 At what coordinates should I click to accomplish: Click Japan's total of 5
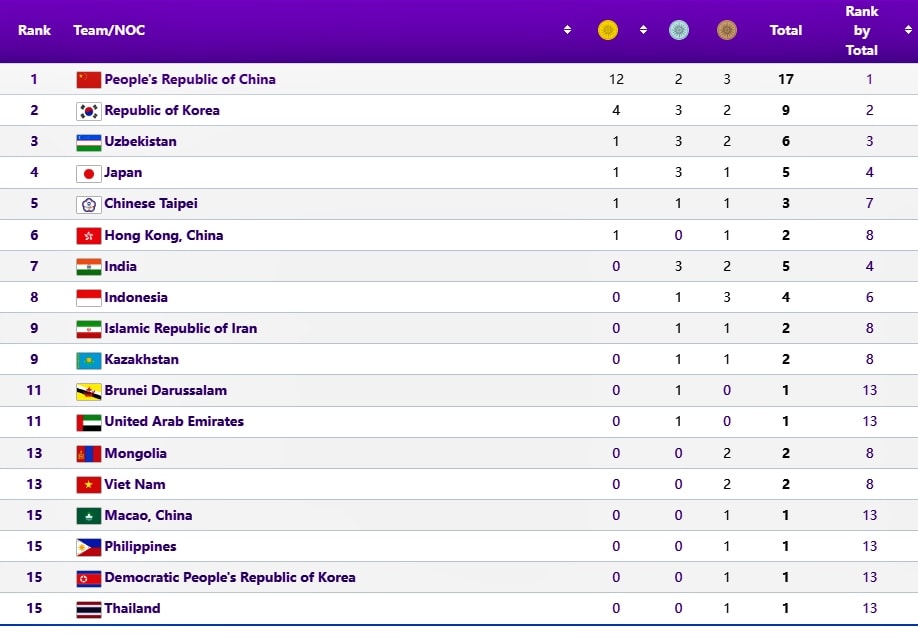pyautogui.click(x=786, y=172)
